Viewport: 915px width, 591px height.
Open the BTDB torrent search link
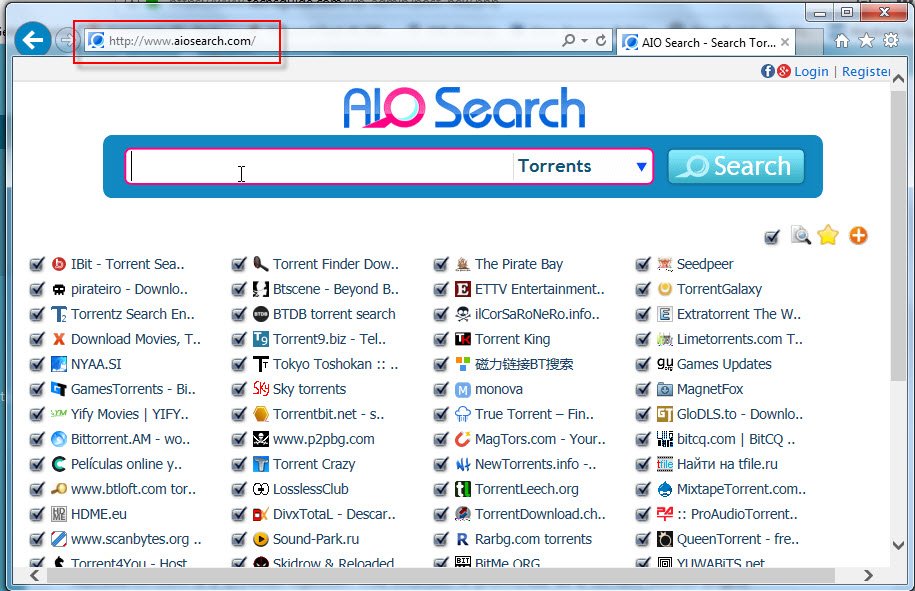pos(334,314)
